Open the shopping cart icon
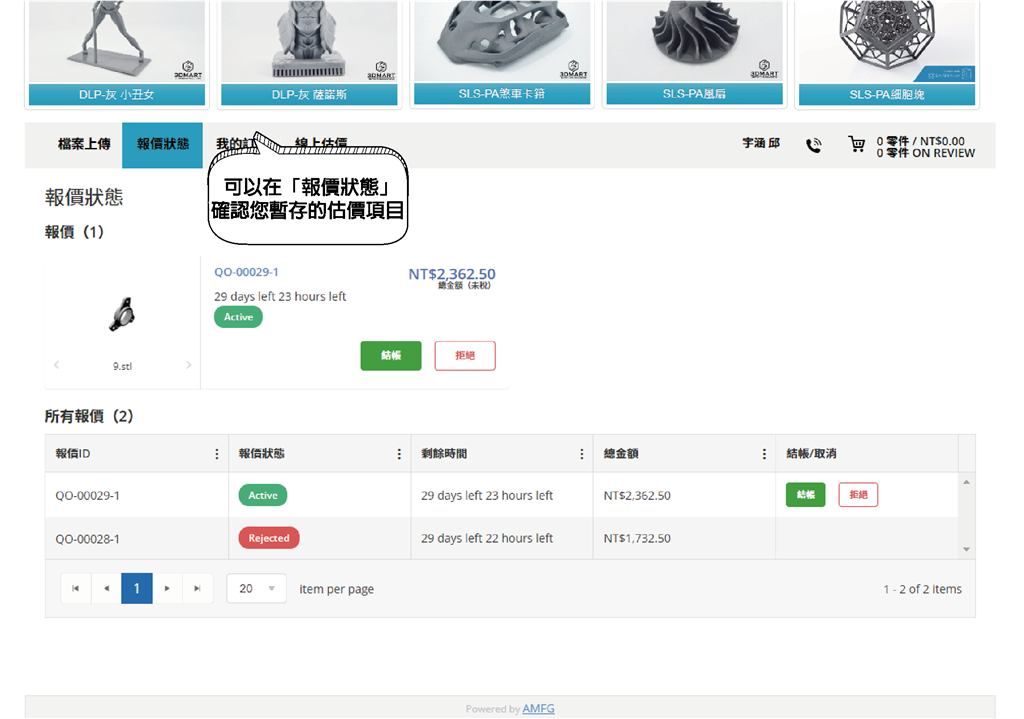 pos(857,145)
